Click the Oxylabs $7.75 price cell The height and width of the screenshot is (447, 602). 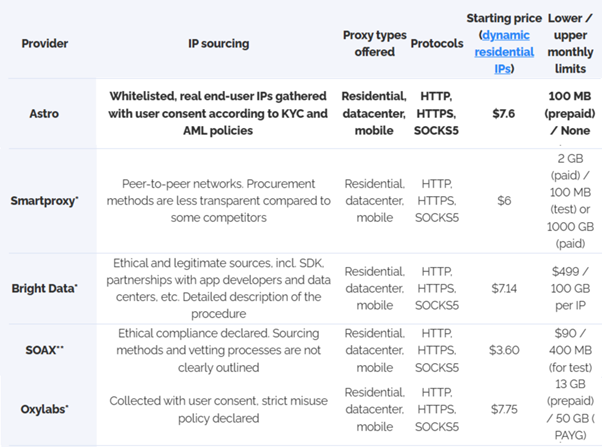coord(504,408)
